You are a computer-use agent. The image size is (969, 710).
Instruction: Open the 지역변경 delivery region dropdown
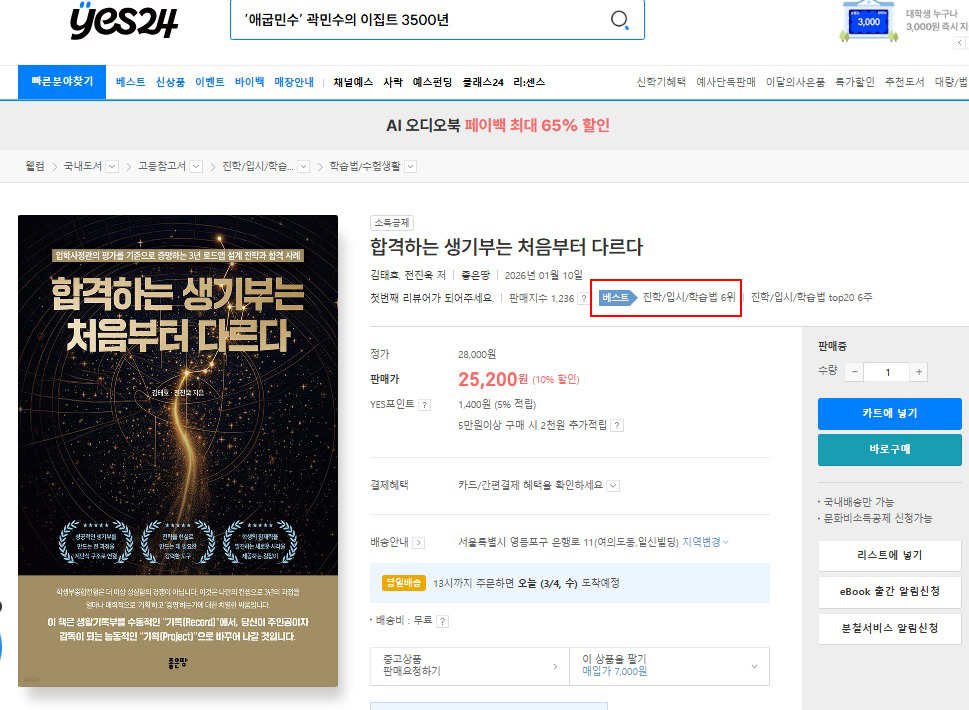[x=705, y=542]
